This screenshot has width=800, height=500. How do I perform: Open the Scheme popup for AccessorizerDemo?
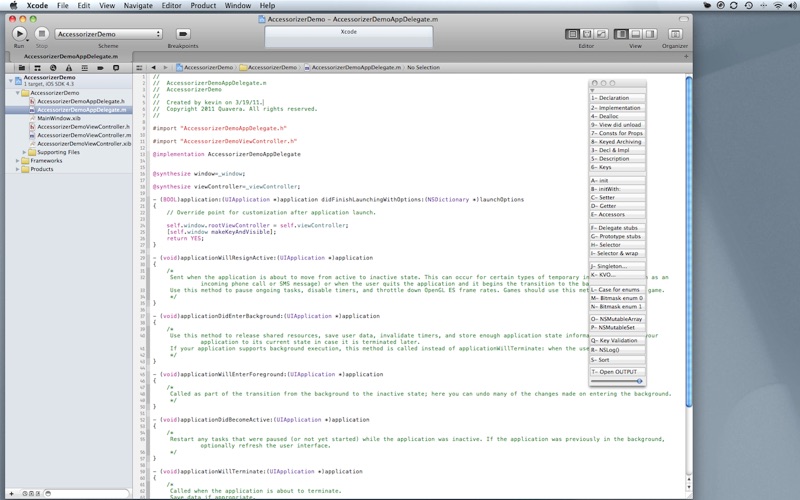coord(108,34)
